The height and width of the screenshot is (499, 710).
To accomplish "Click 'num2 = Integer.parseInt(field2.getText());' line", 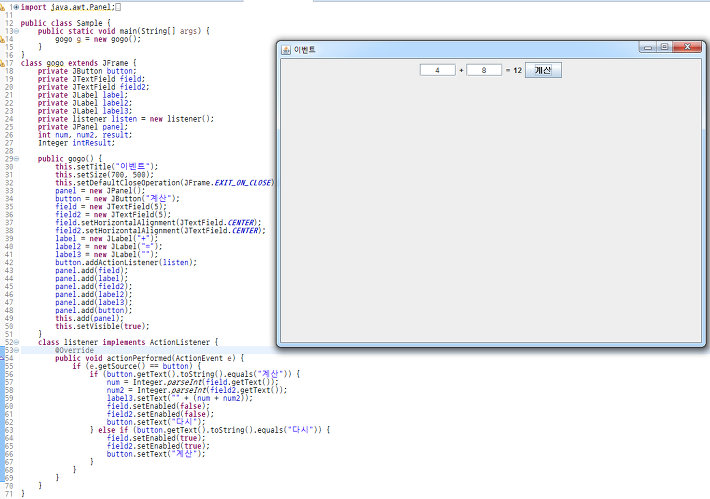I will [x=197, y=390].
